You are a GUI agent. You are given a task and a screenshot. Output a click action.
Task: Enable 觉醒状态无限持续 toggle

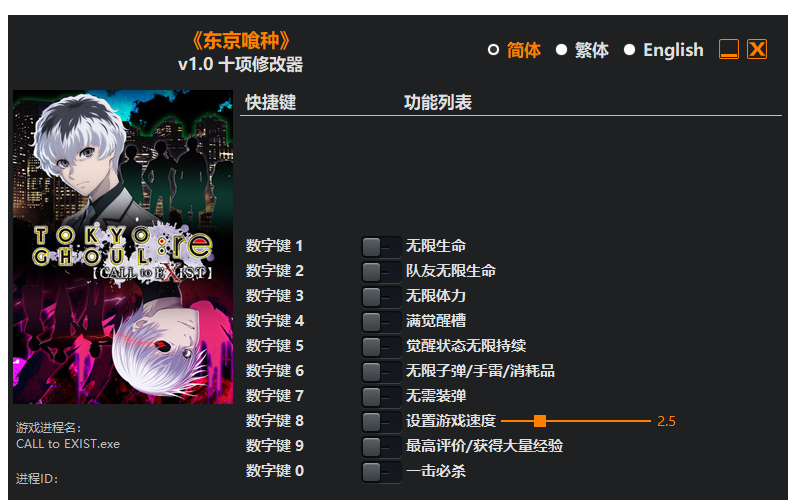382,347
